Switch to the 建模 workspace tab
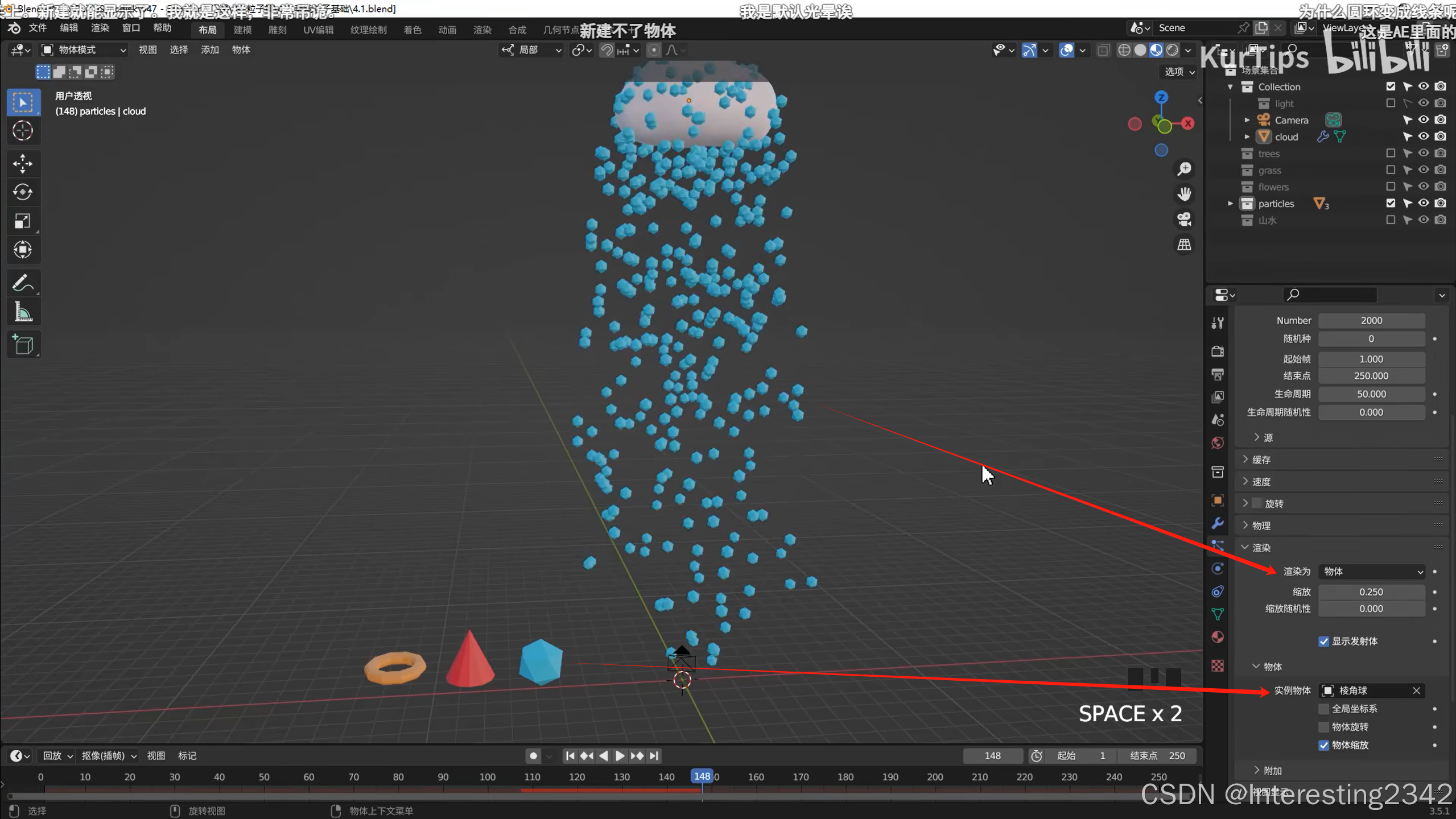The height and width of the screenshot is (819, 1456). [242, 30]
